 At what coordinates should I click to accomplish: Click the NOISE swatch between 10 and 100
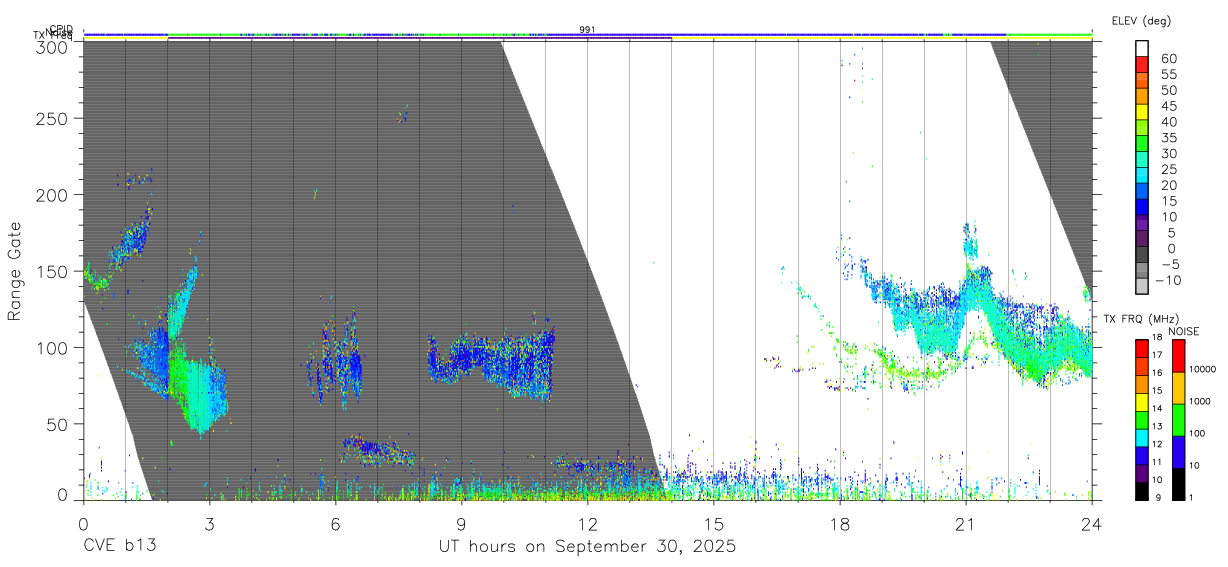1178,451
